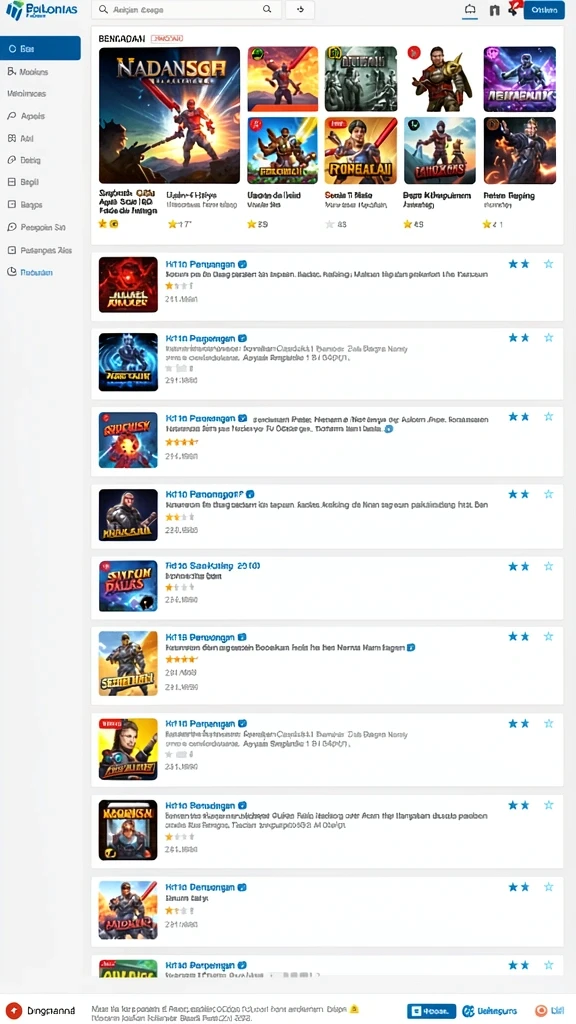The height and width of the screenshot is (1024, 576).
Task: Click the yellow-background soldier game icon
Action: (x=128, y=663)
